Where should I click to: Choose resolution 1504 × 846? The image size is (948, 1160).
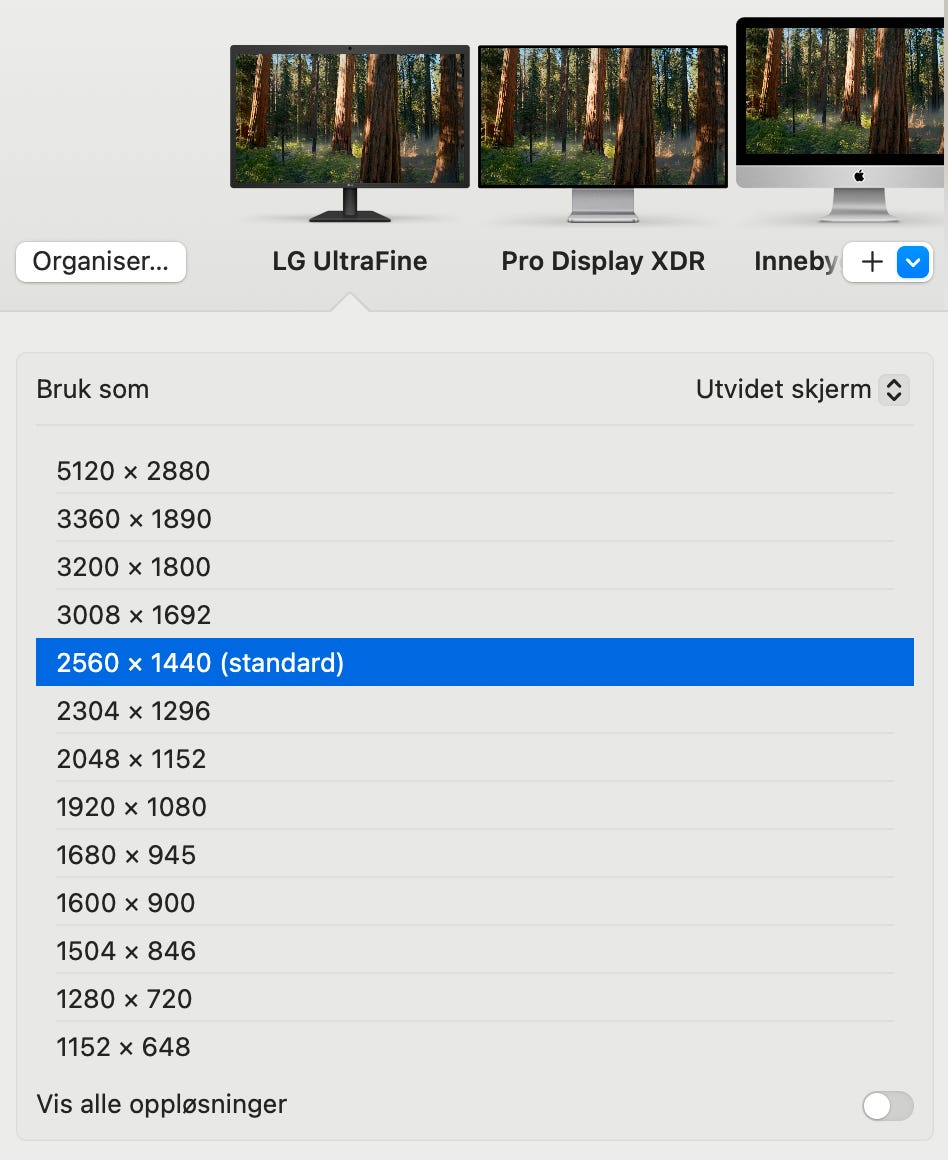(x=474, y=951)
